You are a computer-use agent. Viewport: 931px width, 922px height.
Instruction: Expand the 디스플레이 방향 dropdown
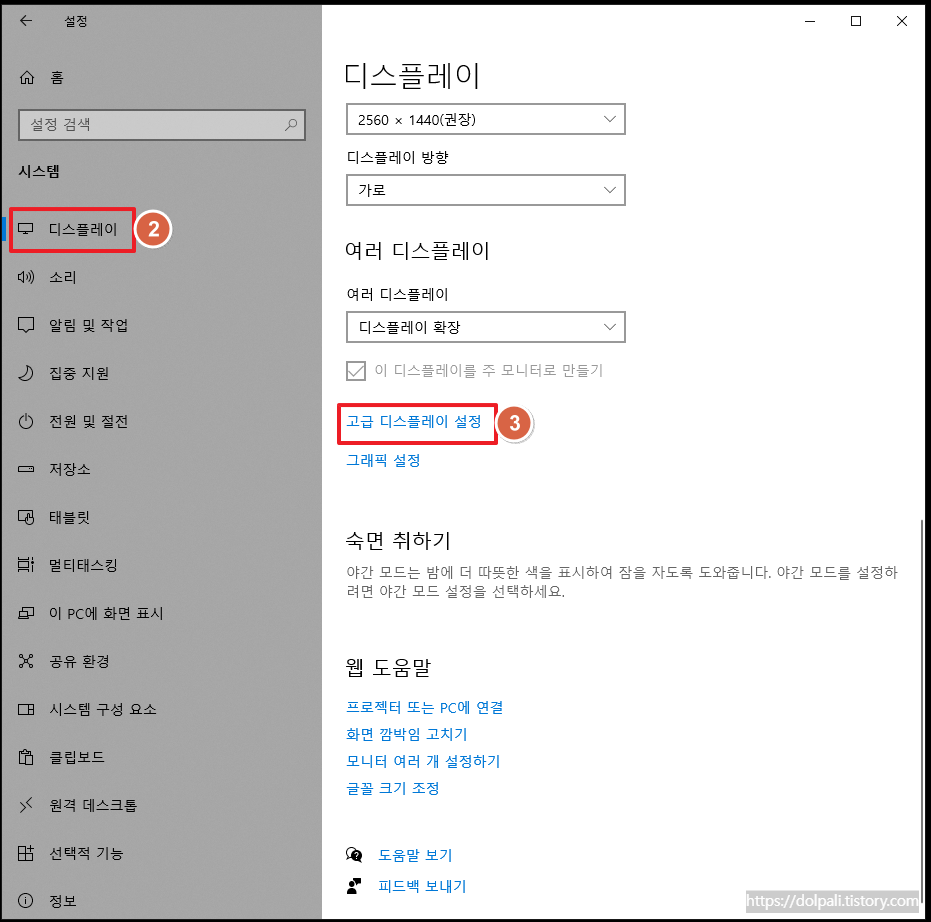485,190
